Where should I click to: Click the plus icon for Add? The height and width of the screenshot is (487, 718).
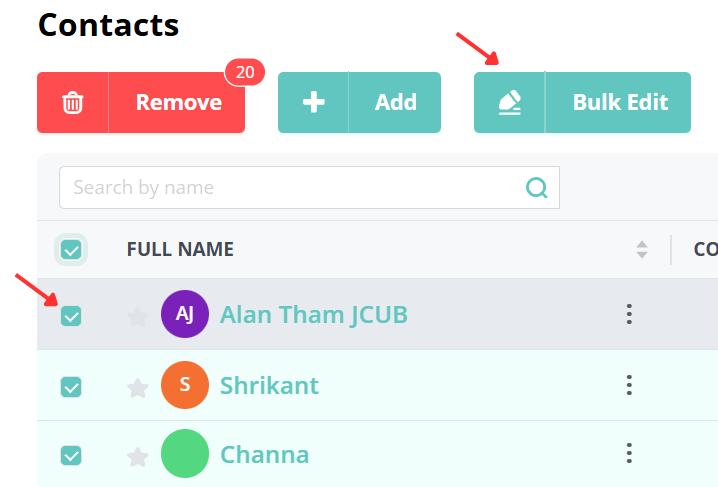313,103
